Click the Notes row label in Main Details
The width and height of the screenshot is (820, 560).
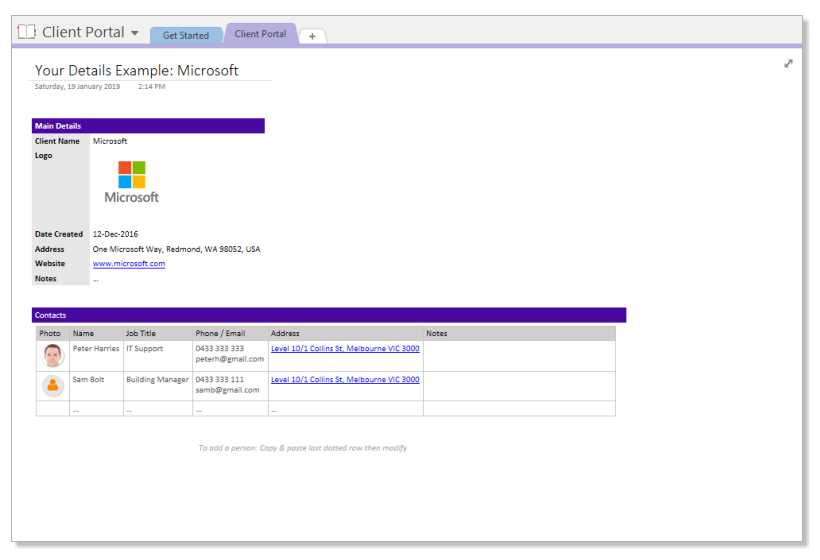pos(45,279)
